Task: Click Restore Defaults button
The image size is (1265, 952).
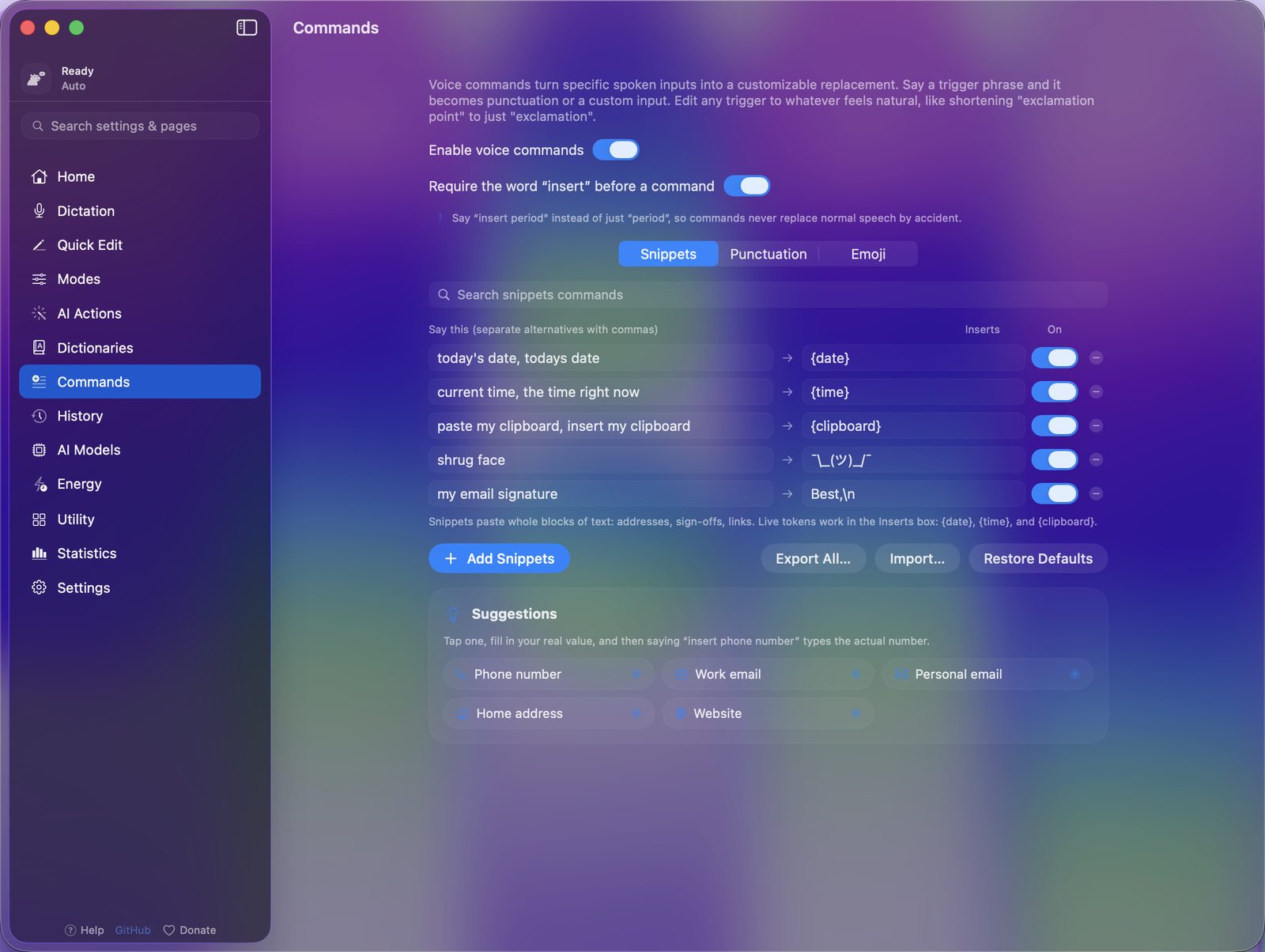Action: coord(1038,558)
